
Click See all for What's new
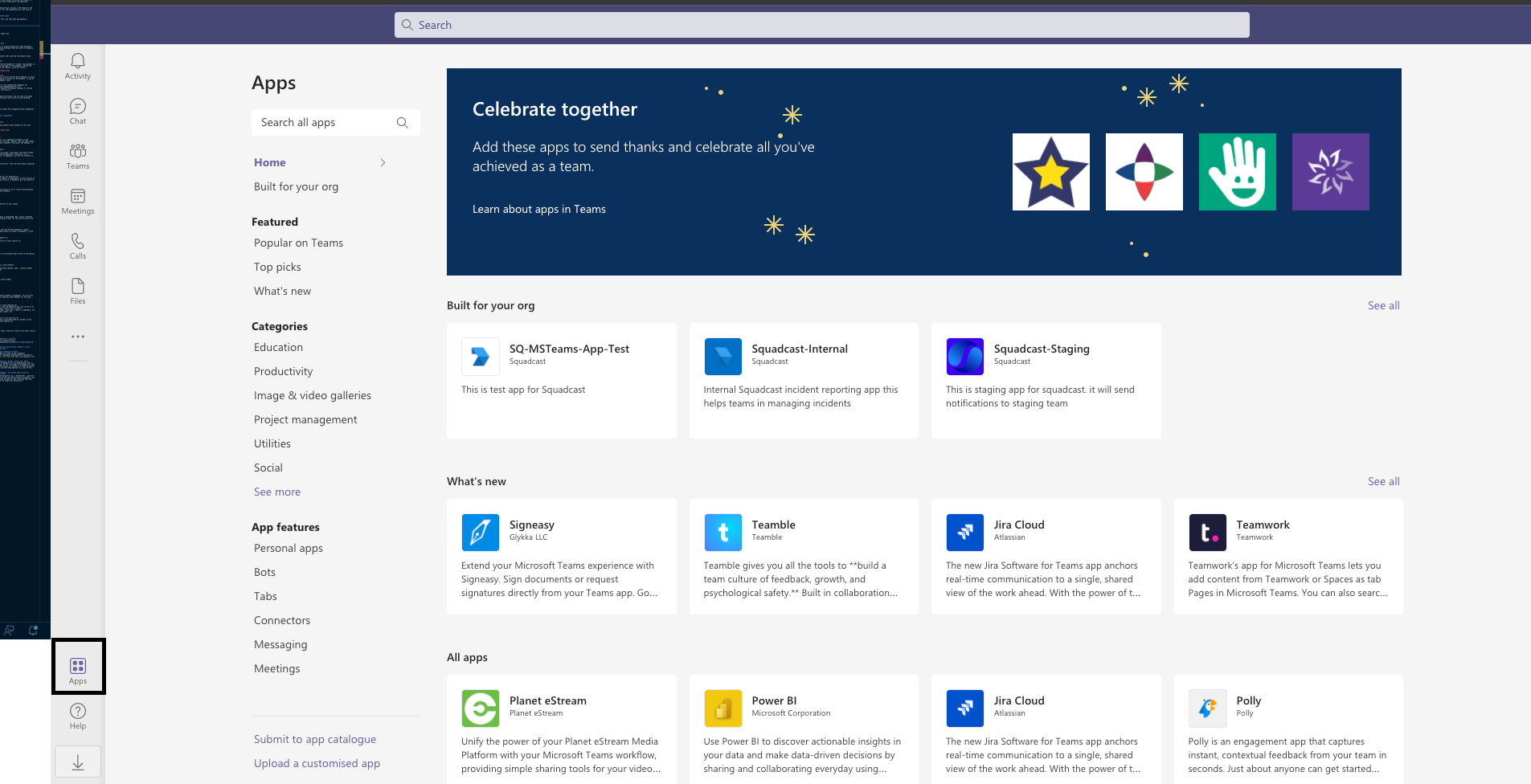tap(1383, 481)
